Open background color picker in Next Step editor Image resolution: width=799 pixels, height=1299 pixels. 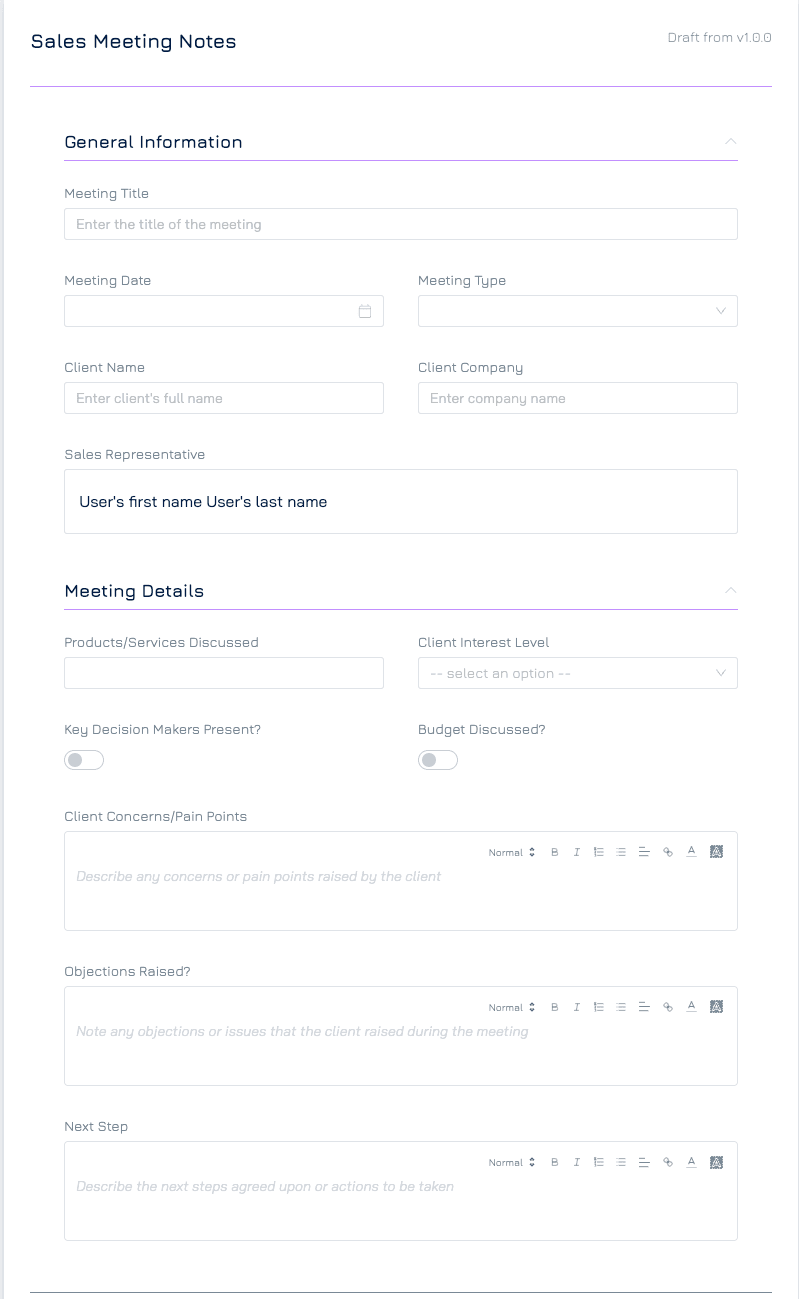coord(716,1162)
